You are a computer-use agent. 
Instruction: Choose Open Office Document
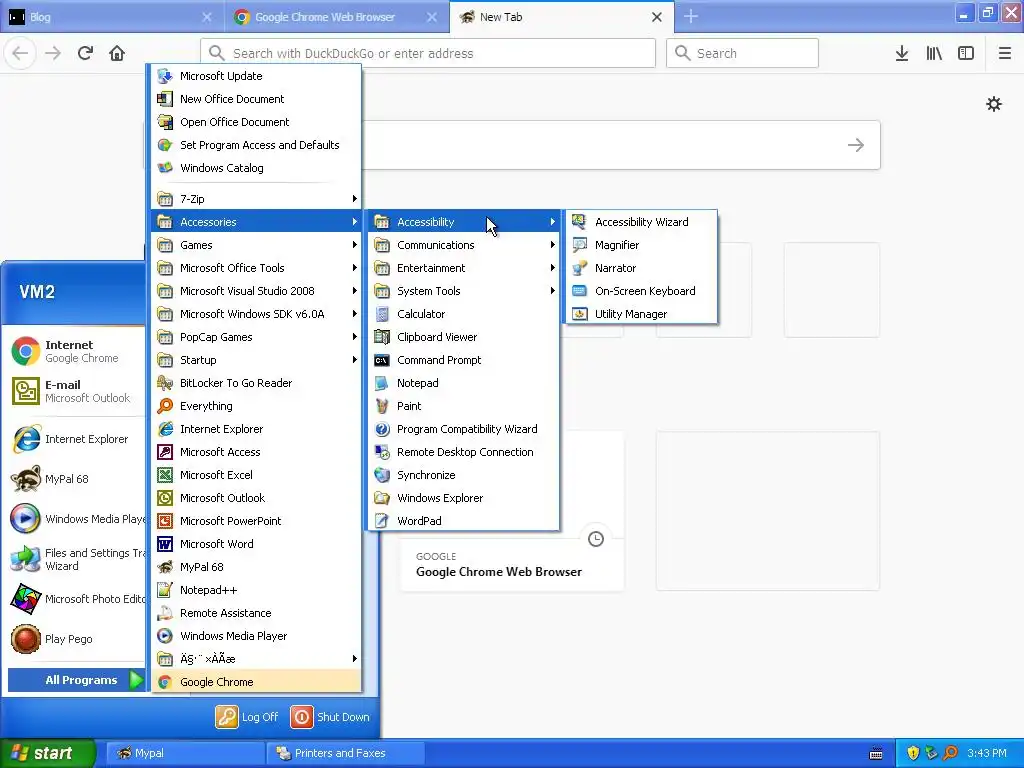coord(256,121)
